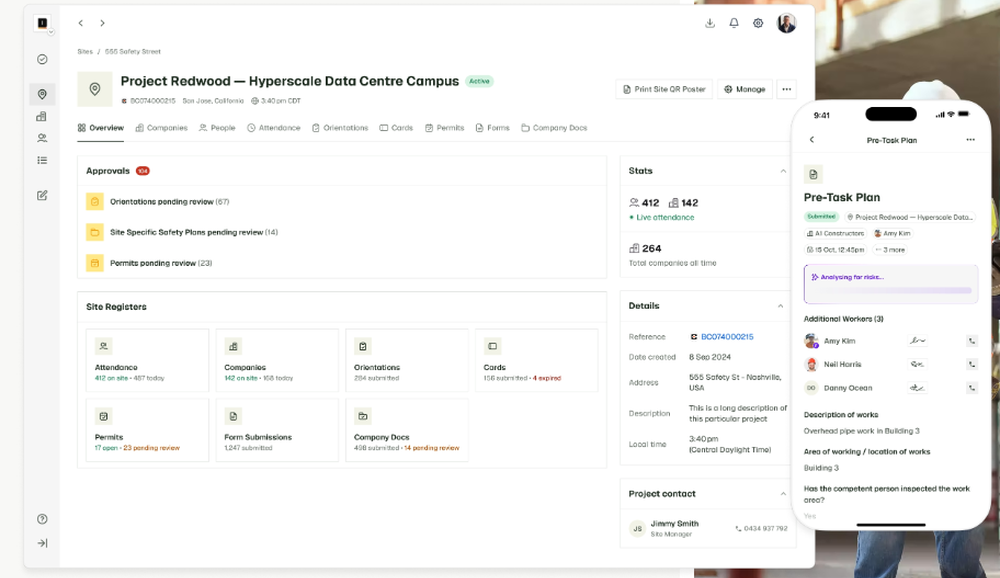
Task: Switch to the People tab
Action: pyautogui.click(x=217, y=128)
